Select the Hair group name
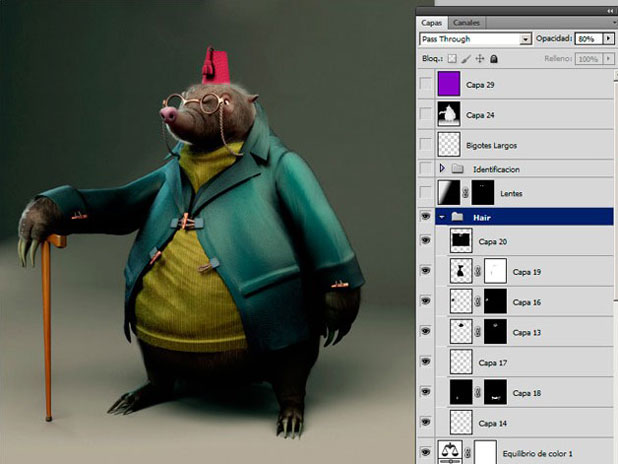Screen dimensions: 618x464 [x=482, y=217]
